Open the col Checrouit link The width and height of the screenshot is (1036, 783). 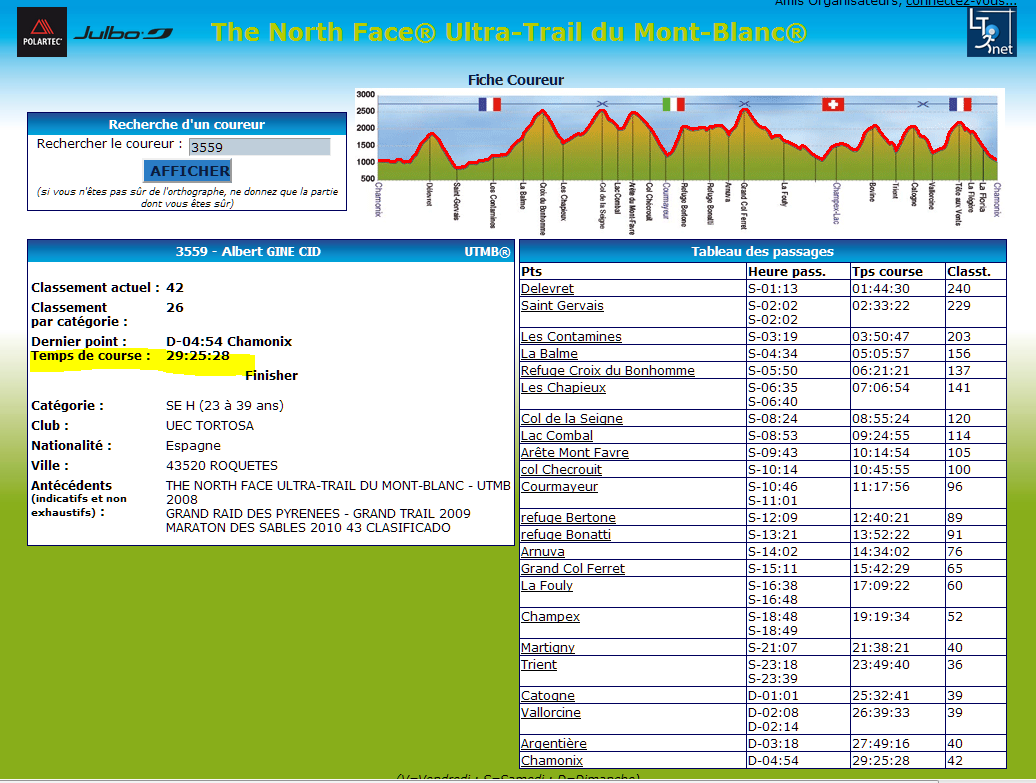pyautogui.click(x=562, y=470)
